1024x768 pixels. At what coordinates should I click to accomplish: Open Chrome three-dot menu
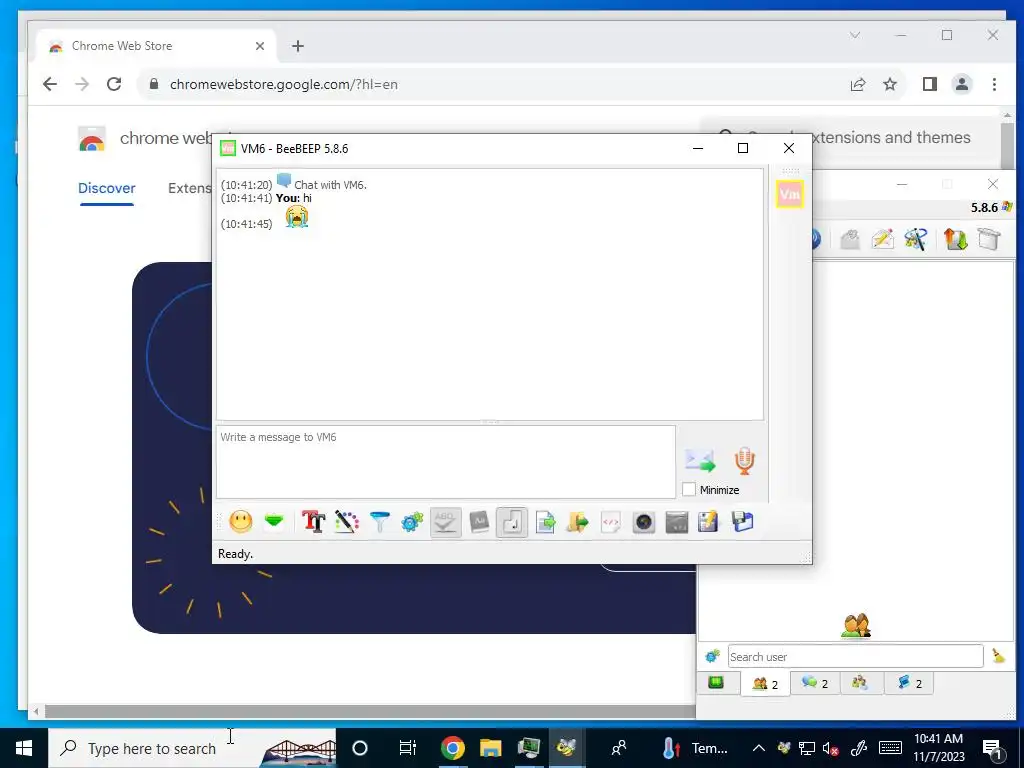(994, 84)
